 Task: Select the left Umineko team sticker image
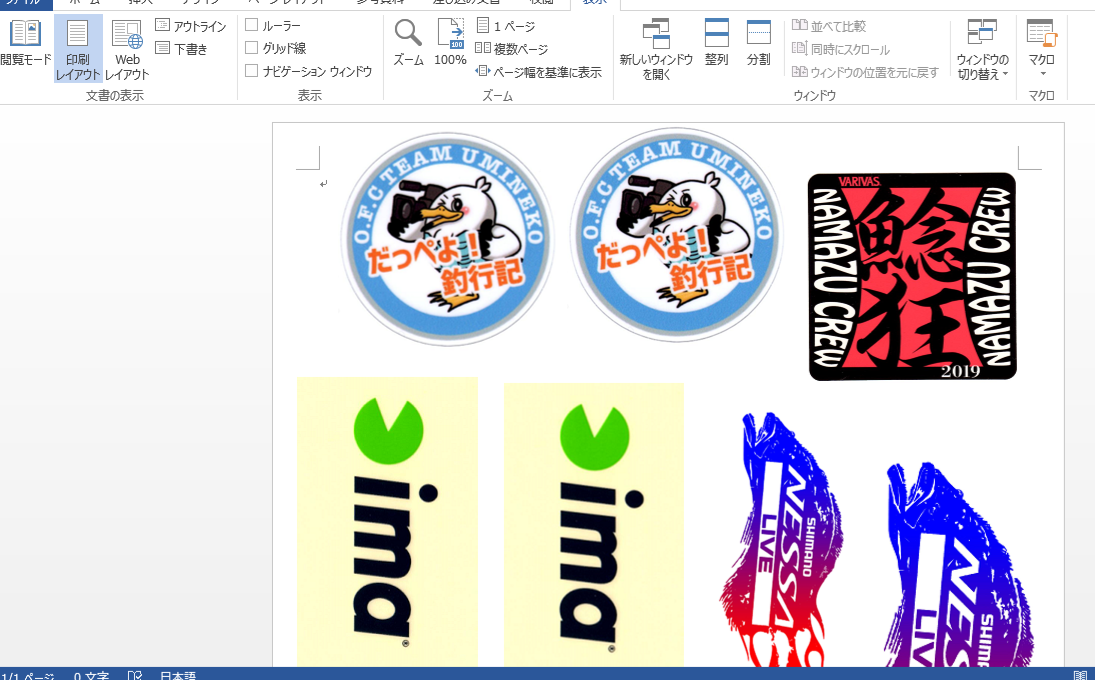447,238
